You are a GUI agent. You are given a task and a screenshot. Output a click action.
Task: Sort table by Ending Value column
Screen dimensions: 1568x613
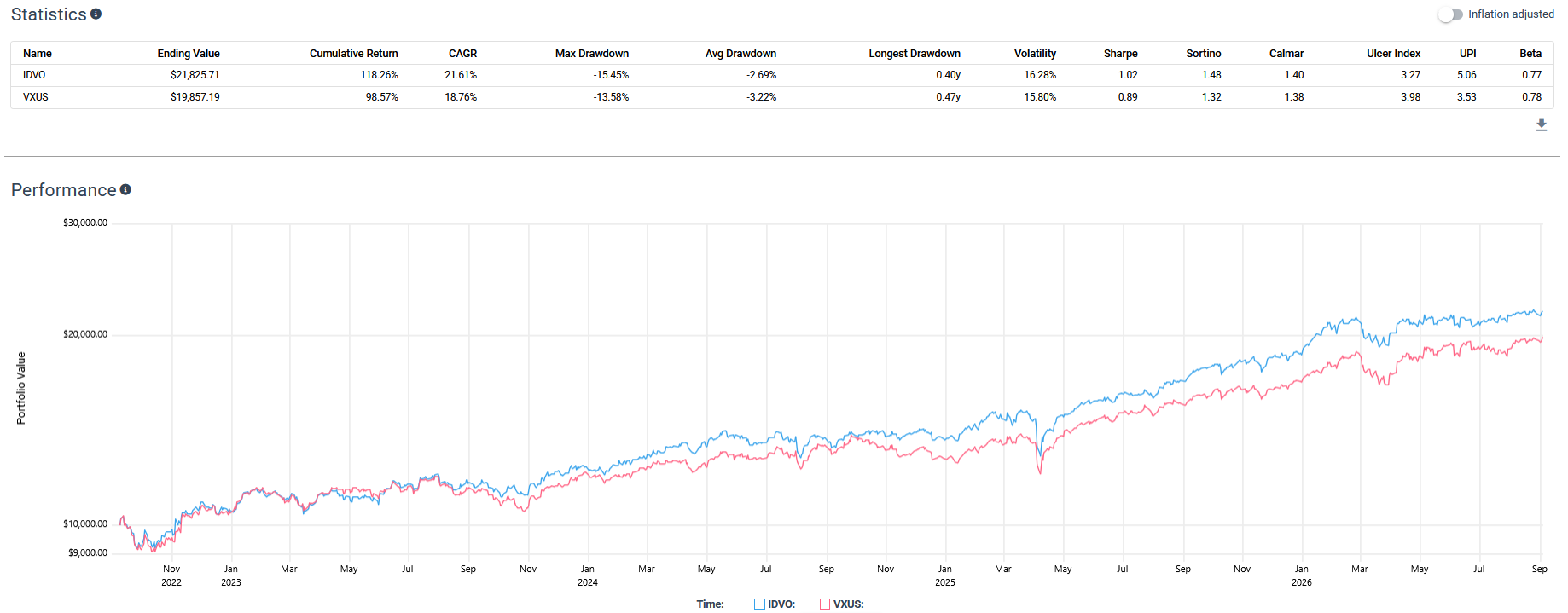(189, 53)
